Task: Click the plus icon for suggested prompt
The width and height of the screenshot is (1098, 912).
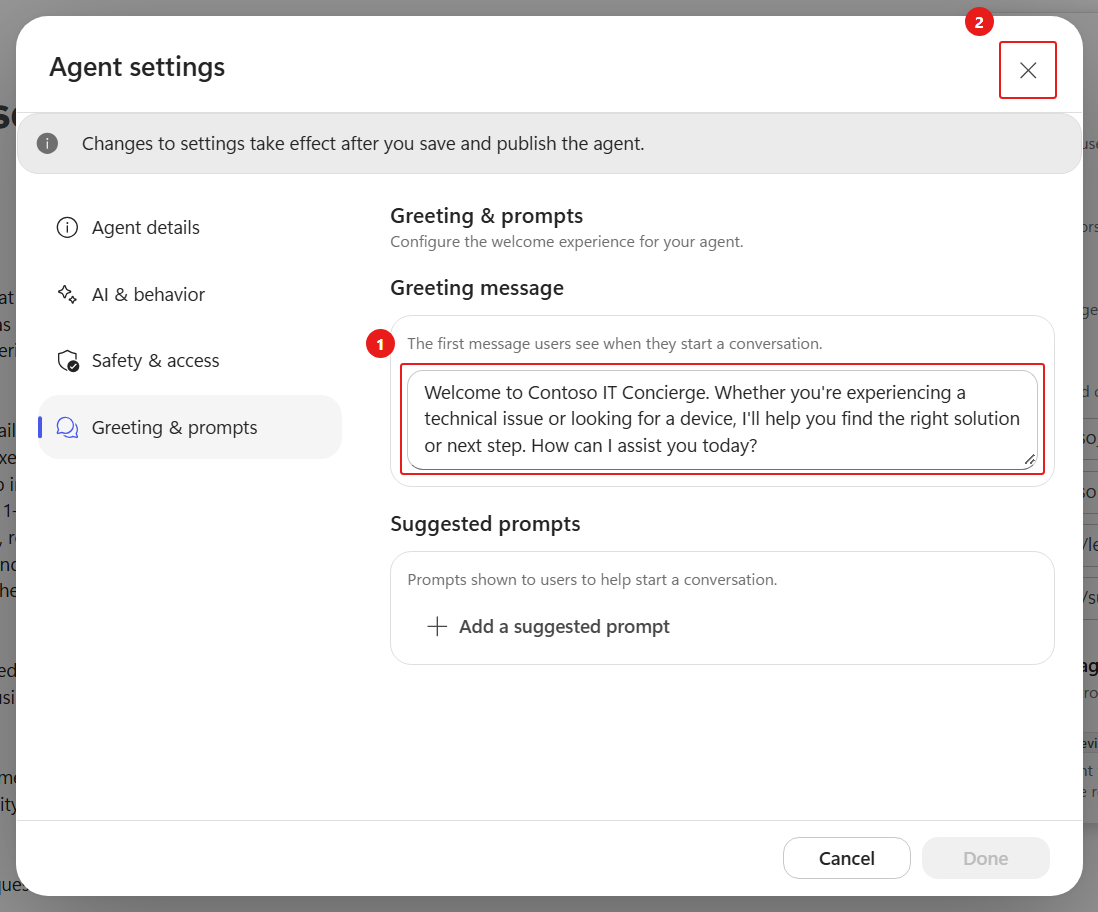Action: [x=437, y=626]
